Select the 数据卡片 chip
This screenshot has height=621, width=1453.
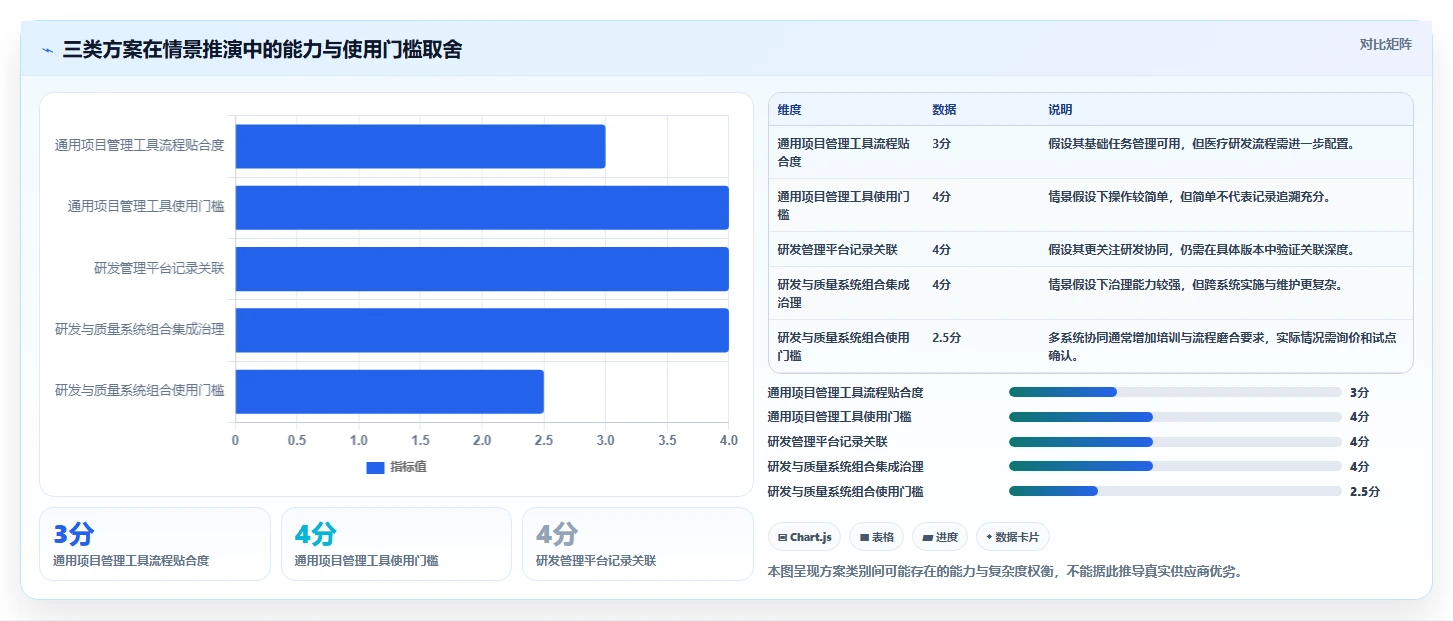[x=1013, y=537]
